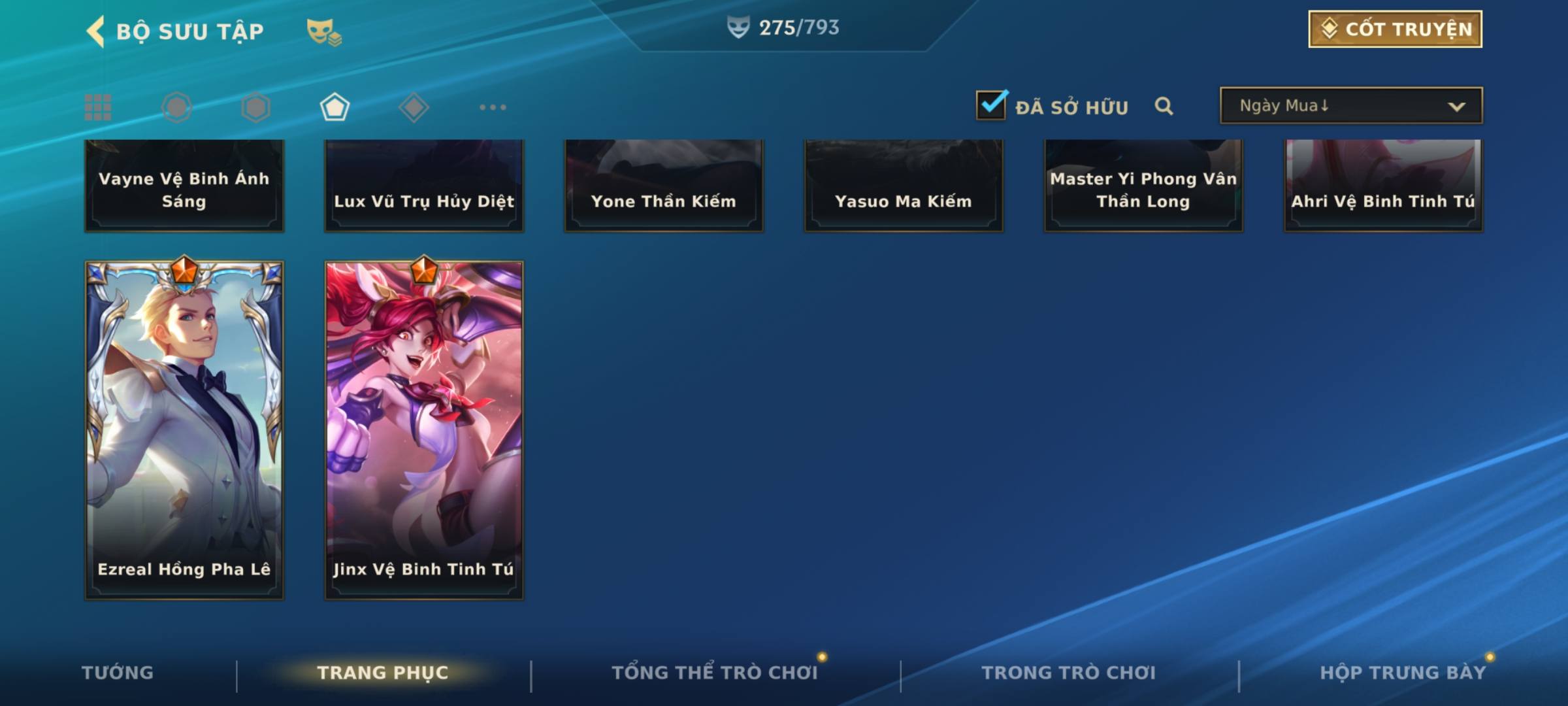Open the three-dots more filters icon

coord(493,107)
